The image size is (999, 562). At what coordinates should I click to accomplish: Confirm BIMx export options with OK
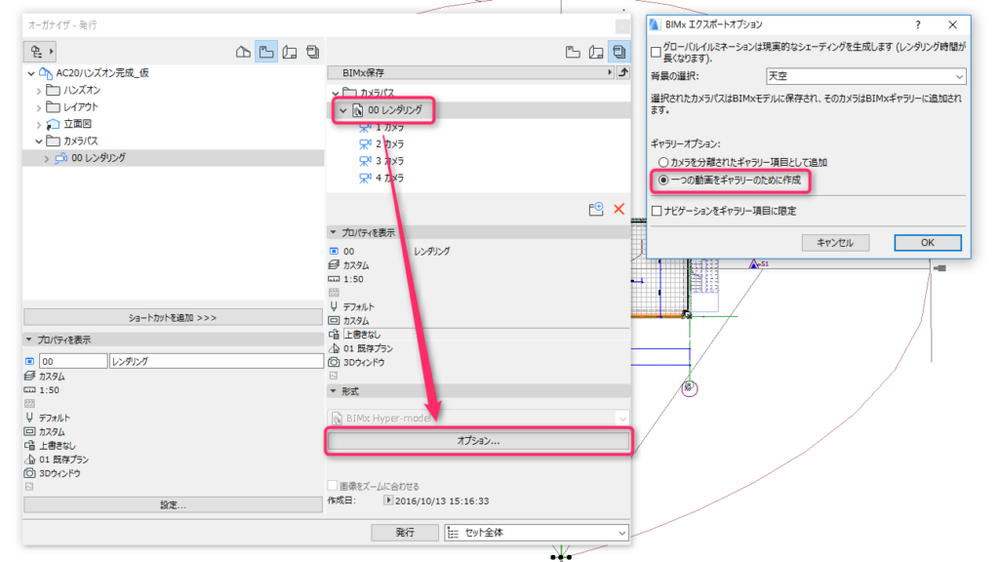click(x=928, y=243)
